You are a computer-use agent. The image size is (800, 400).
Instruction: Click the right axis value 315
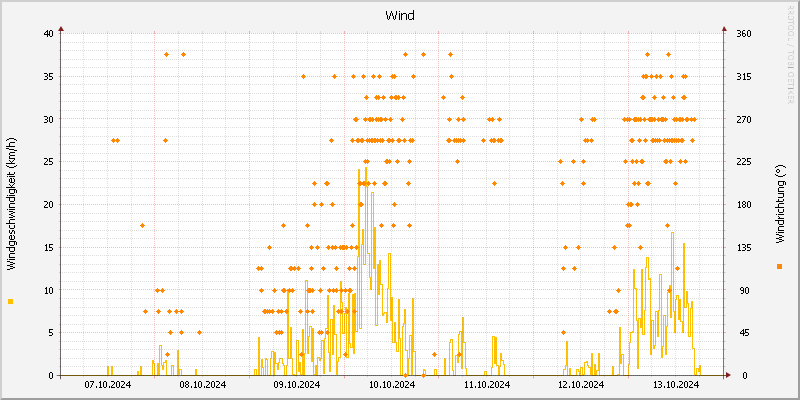744,77
